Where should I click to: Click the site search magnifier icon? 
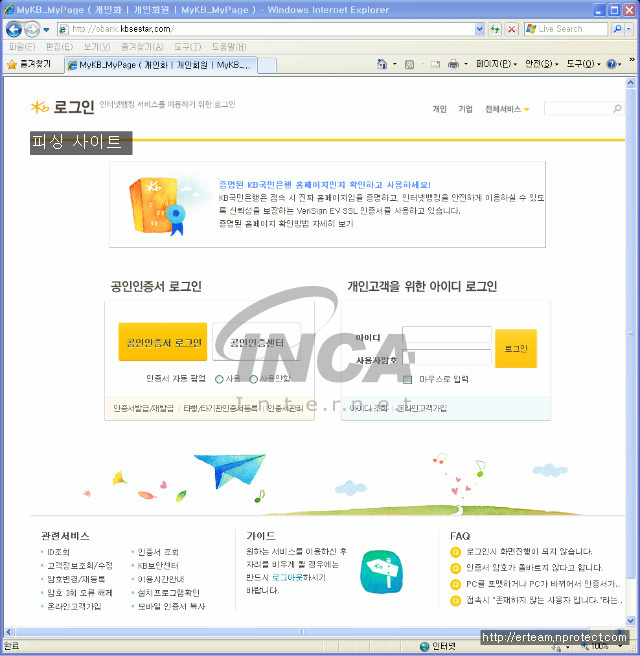tap(617, 109)
